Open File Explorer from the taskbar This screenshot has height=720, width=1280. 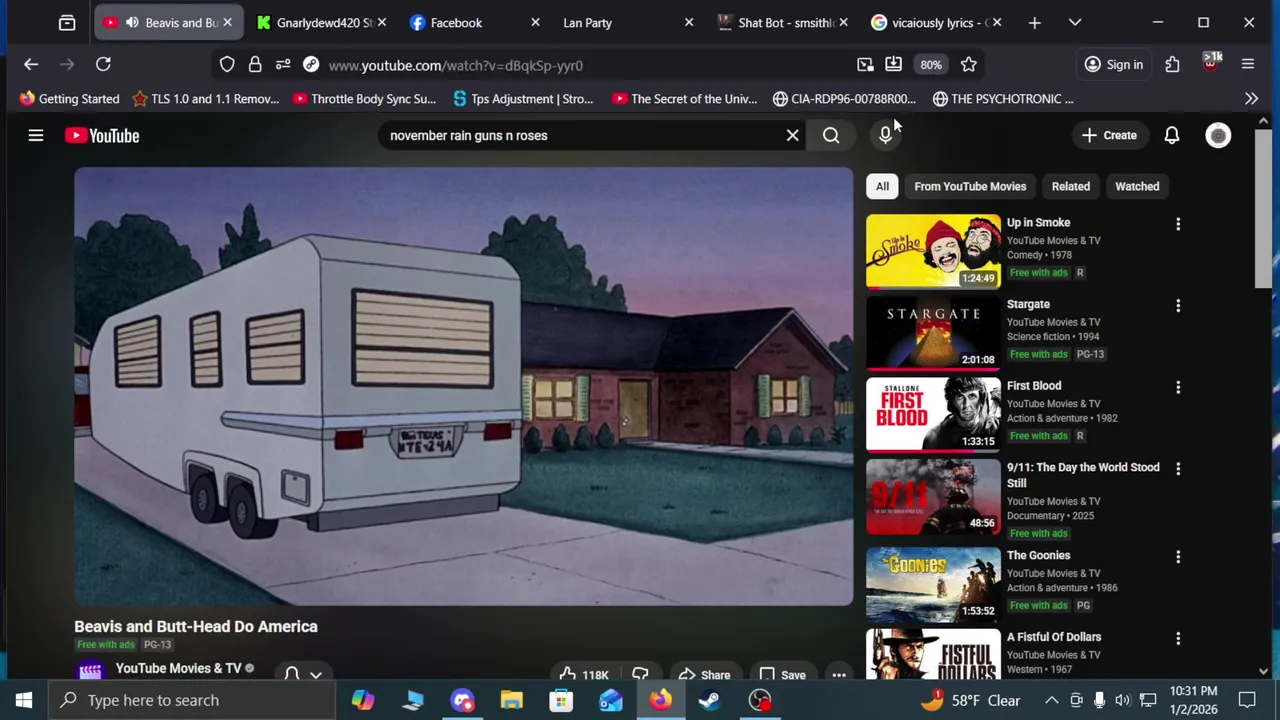coord(512,700)
